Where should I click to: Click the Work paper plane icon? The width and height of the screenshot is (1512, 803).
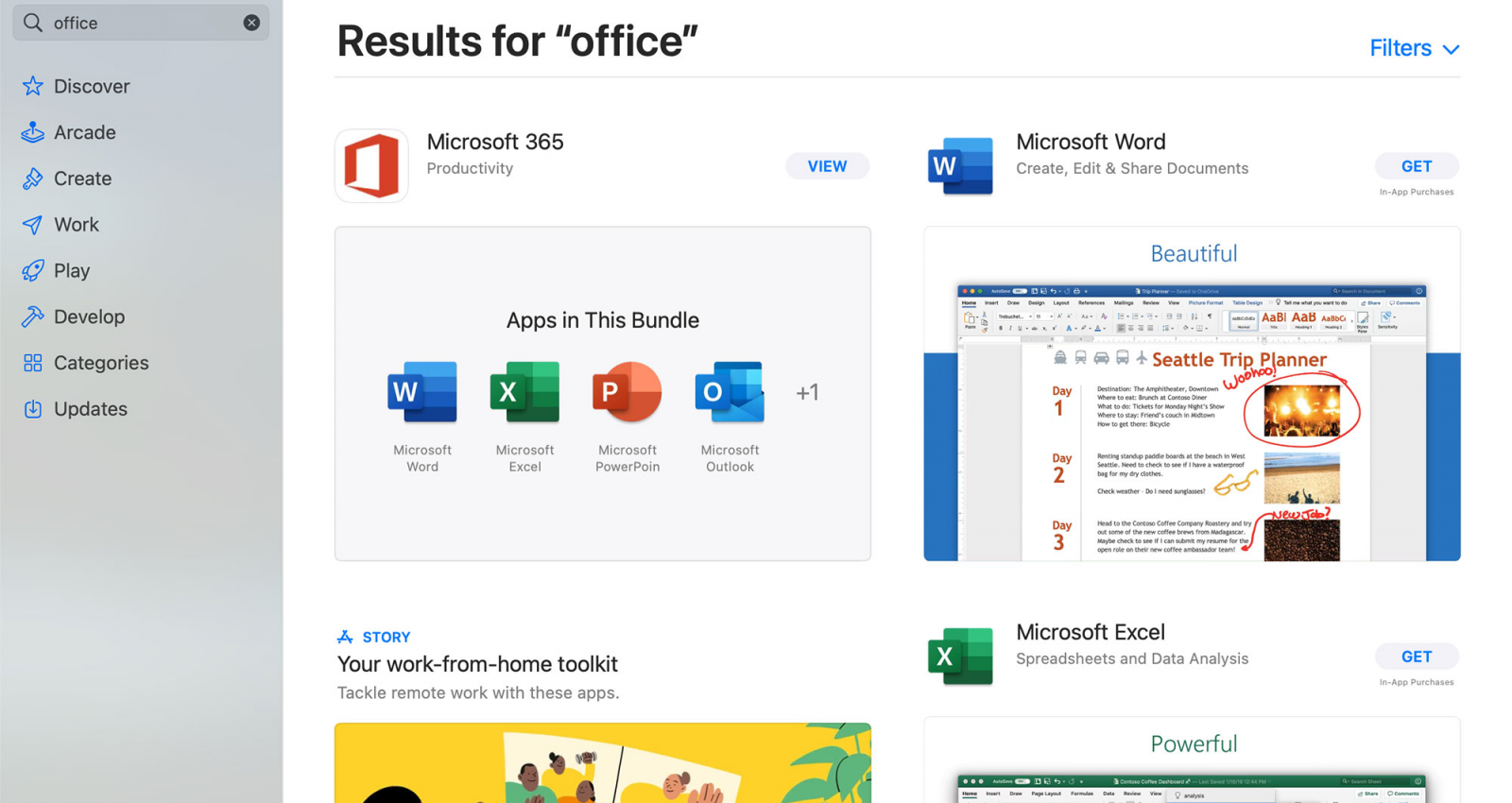[x=33, y=225]
